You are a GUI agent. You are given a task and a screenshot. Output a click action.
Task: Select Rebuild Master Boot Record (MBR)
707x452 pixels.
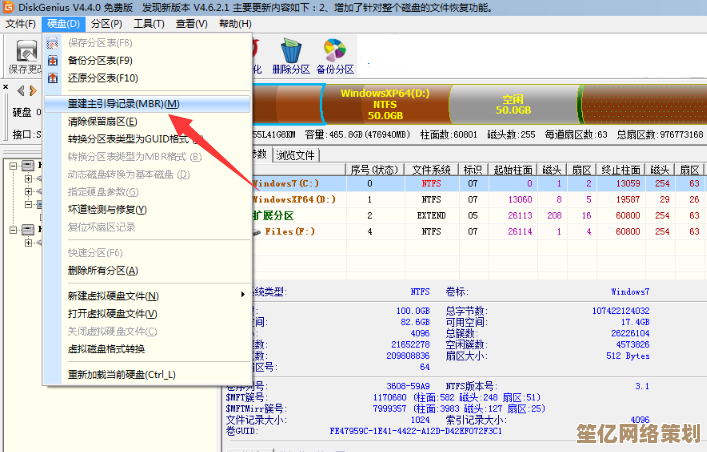click(x=123, y=104)
